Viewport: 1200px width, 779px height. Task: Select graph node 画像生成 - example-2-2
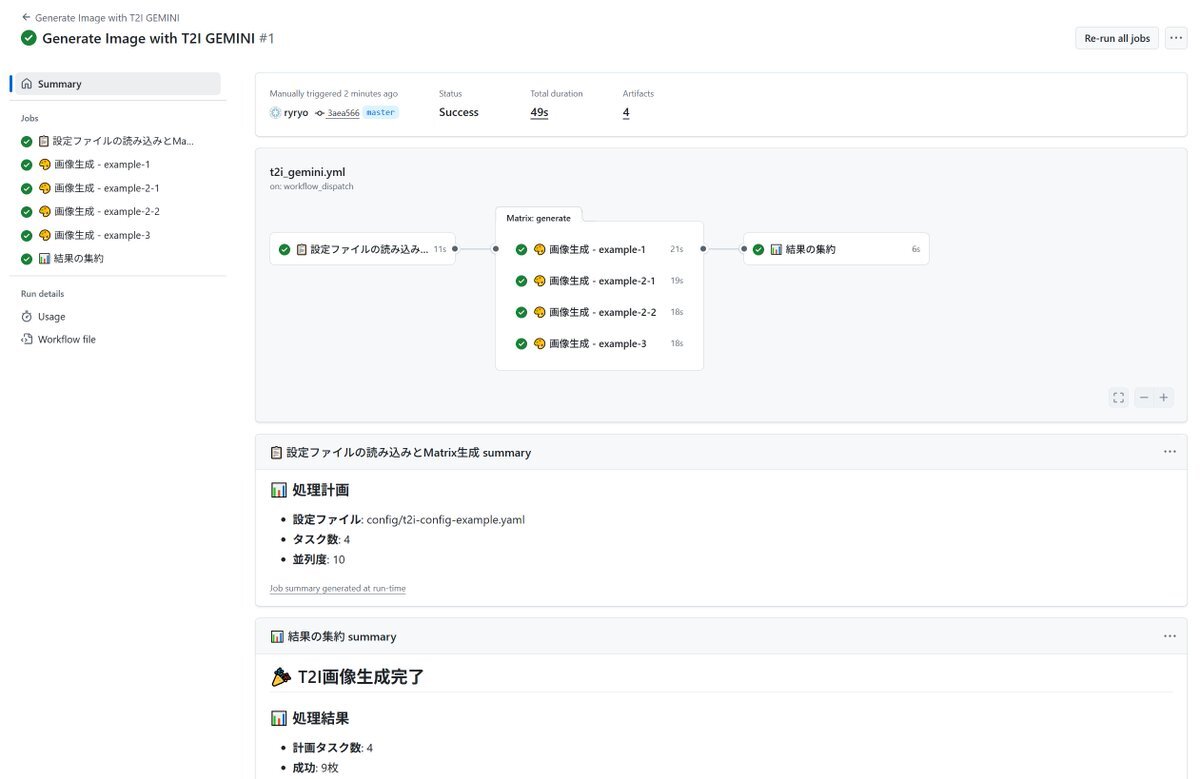pos(599,312)
